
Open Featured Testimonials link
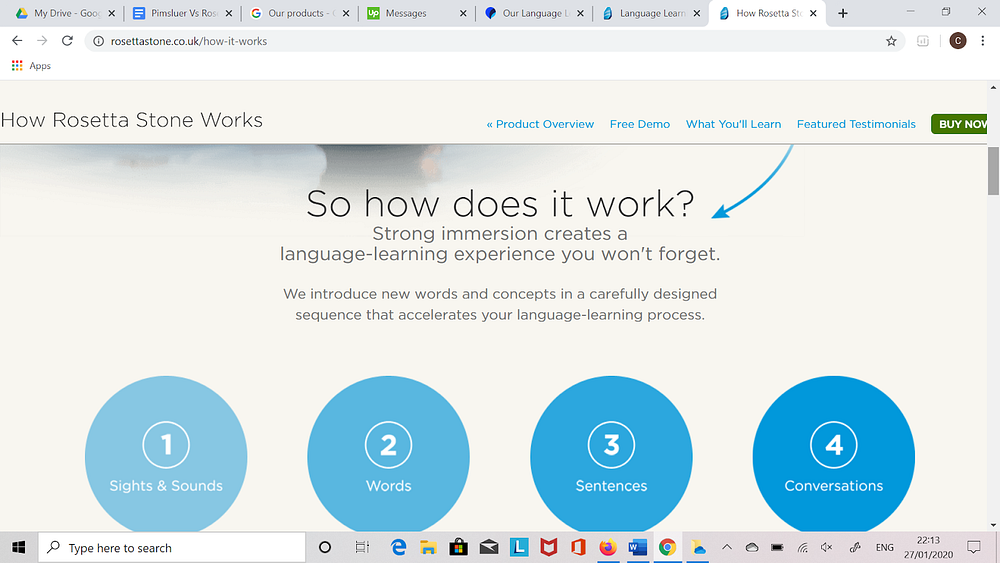tap(856, 124)
